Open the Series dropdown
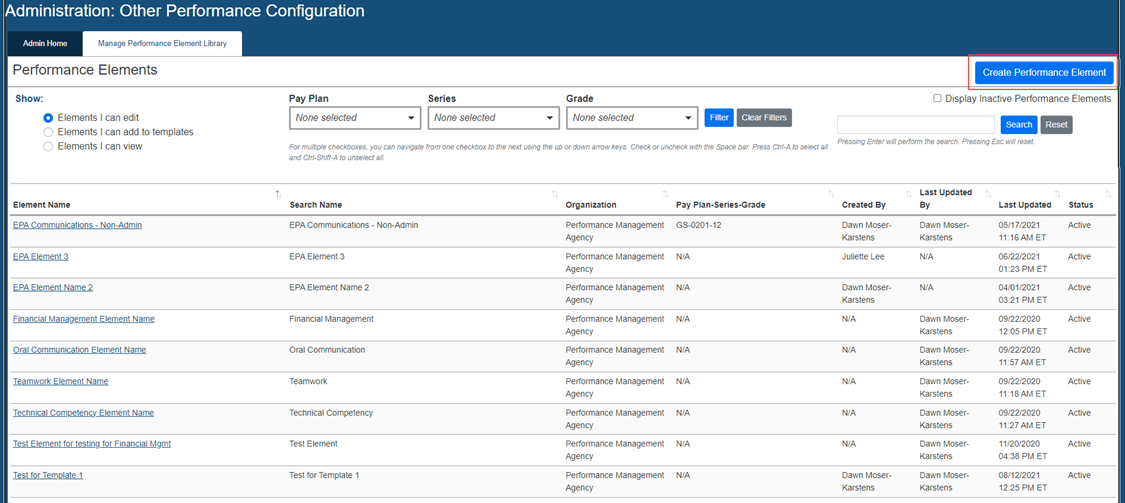This screenshot has width=1125, height=503. (x=494, y=118)
